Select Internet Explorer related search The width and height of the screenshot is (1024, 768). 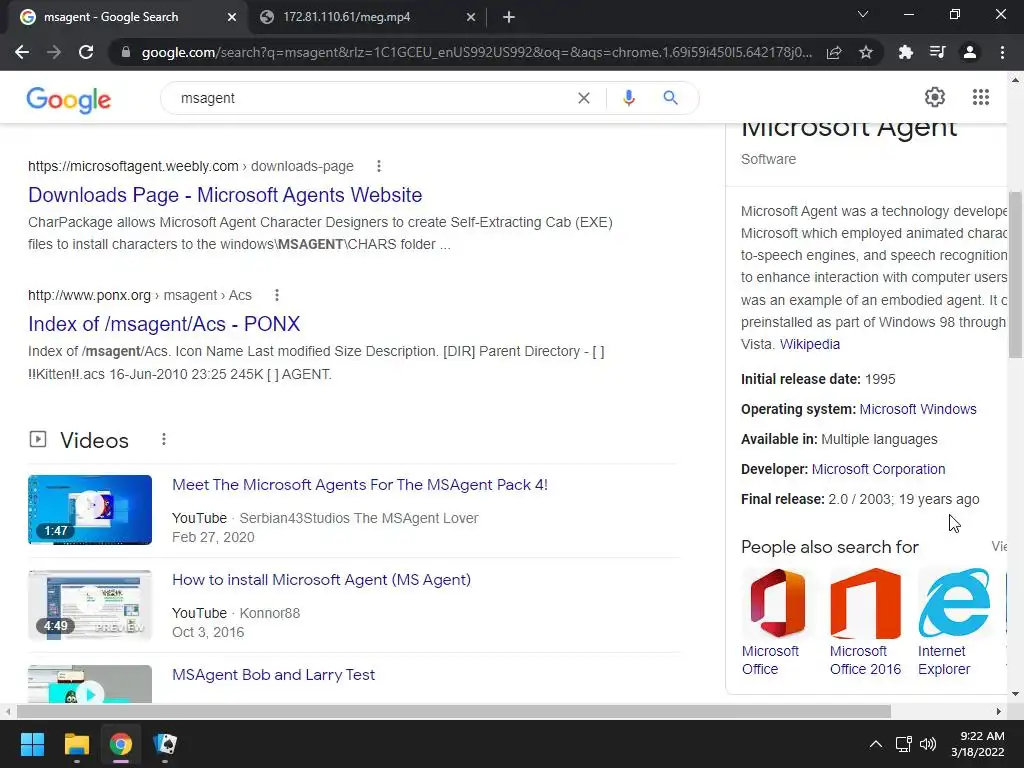click(x=953, y=622)
